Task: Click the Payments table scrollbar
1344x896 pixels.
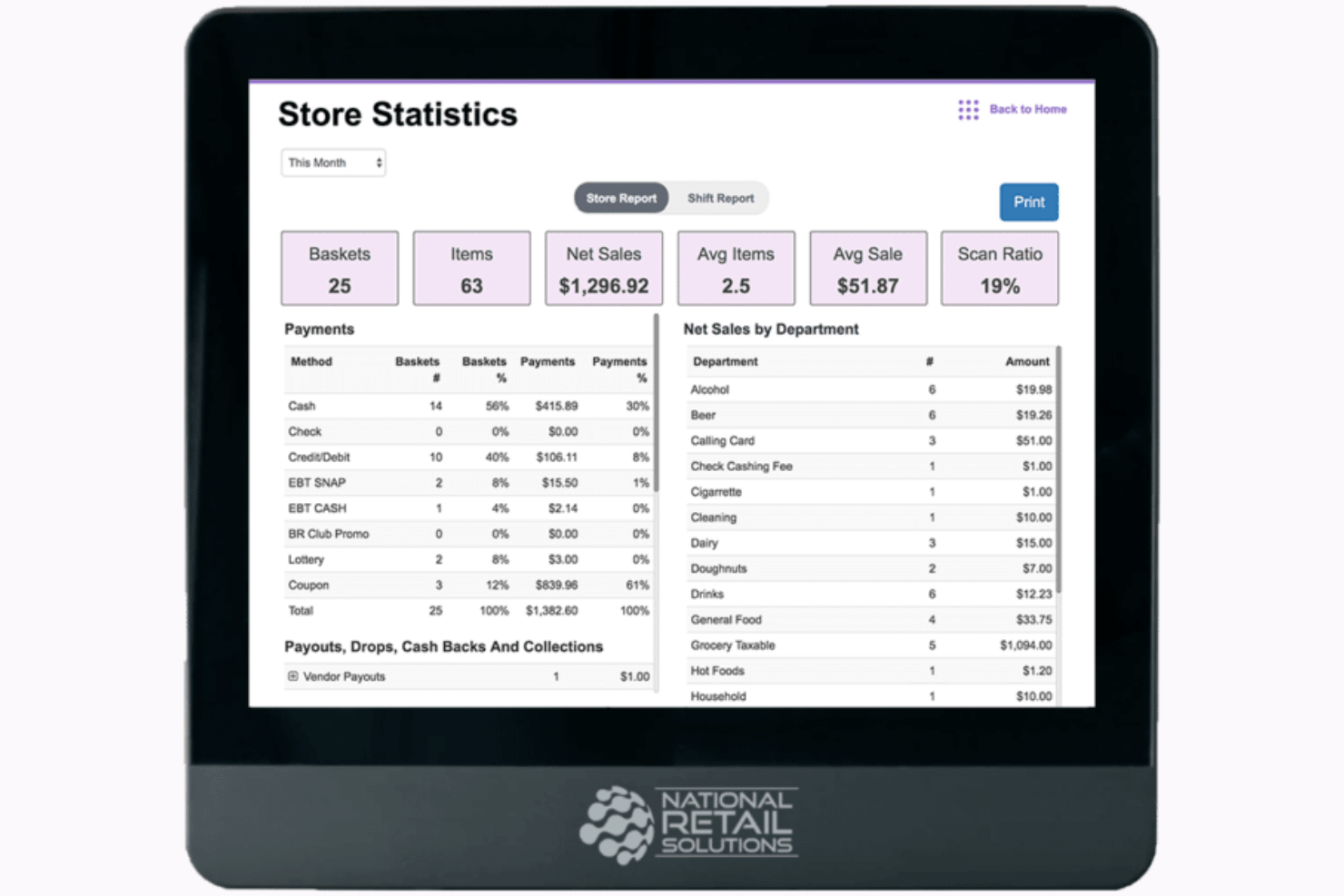Action: pyautogui.click(x=656, y=404)
